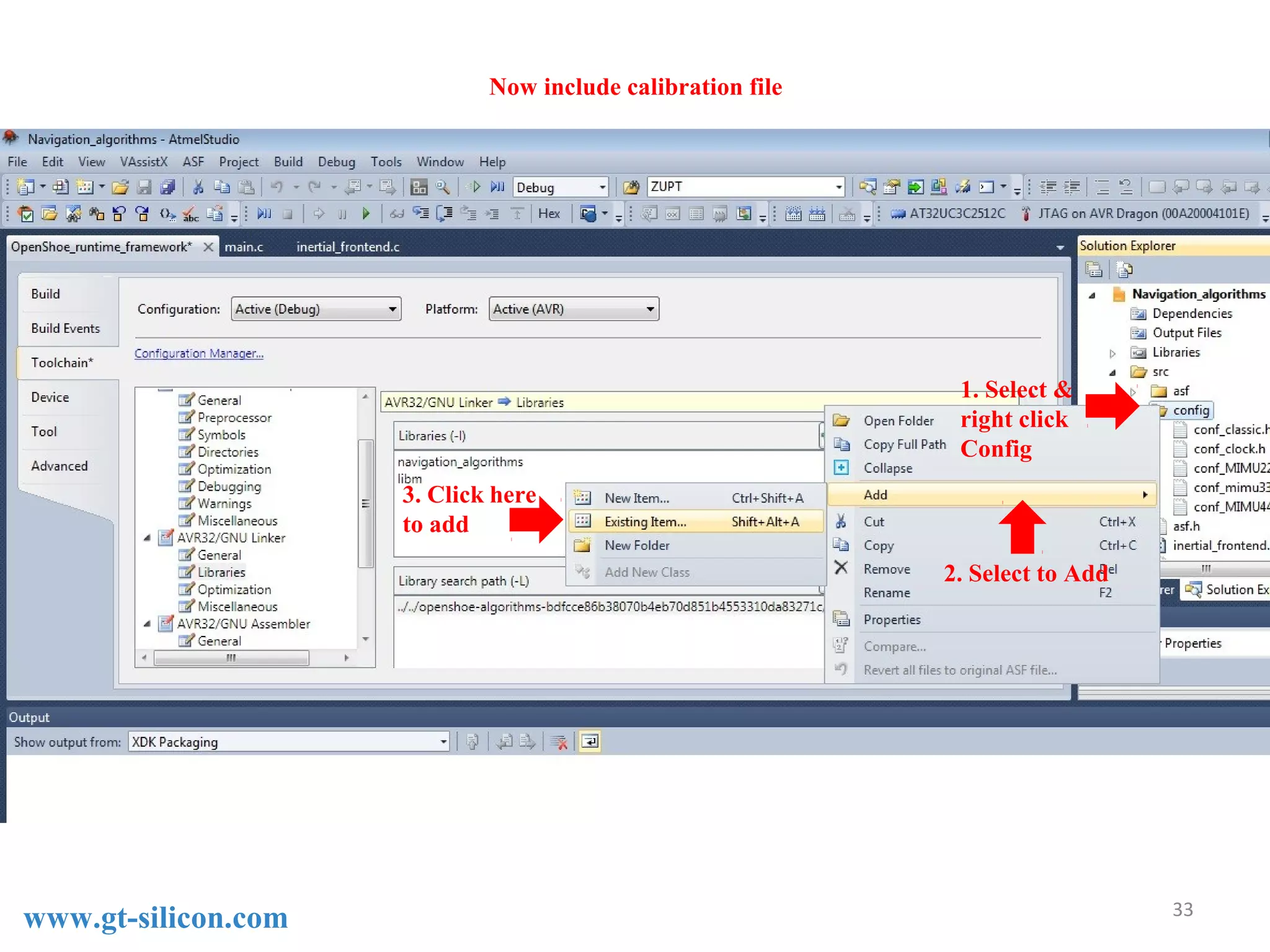Click the increase indent toolbar icon
This screenshot has height=952, width=1270.
pos(1072,187)
